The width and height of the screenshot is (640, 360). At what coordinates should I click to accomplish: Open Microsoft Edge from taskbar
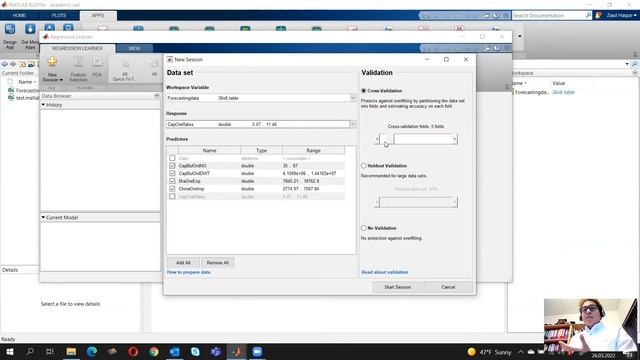click(92, 351)
